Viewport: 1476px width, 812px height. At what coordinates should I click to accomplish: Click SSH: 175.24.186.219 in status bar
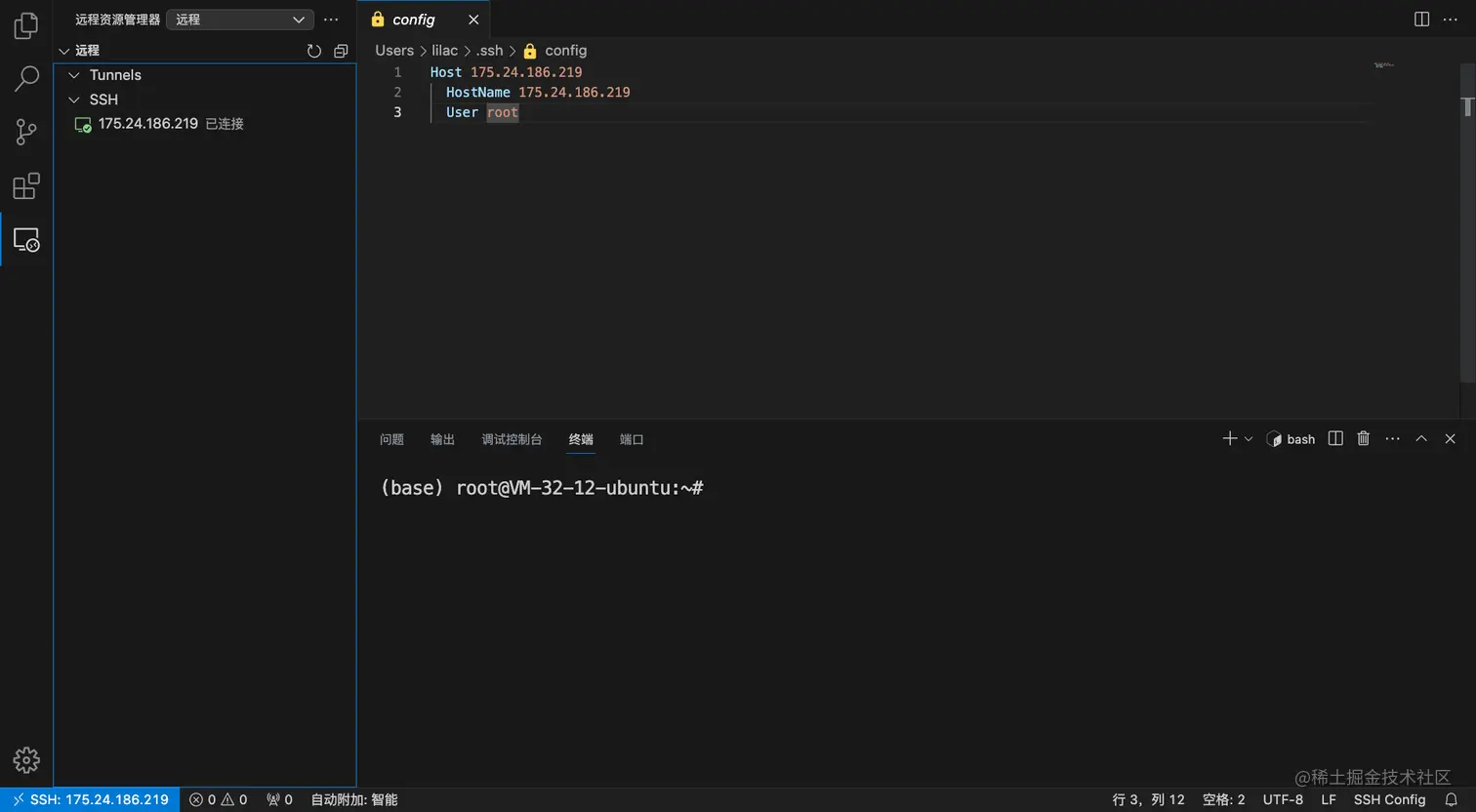pos(90,799)
